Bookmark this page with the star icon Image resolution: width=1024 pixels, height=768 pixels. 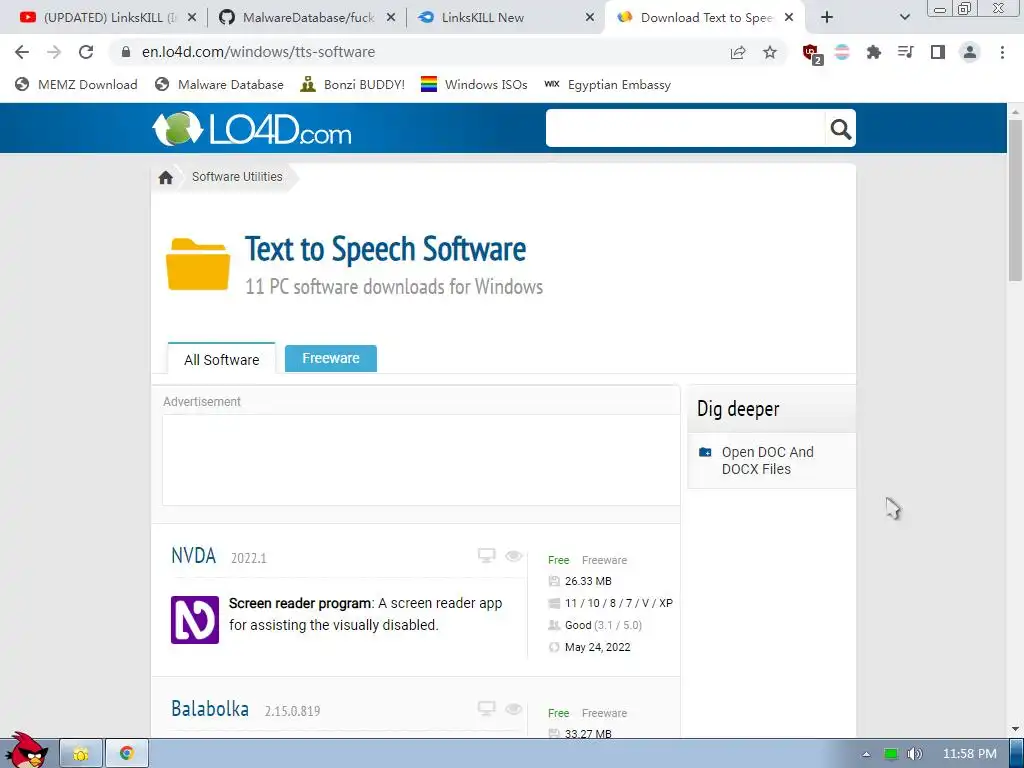pos(770,52)
